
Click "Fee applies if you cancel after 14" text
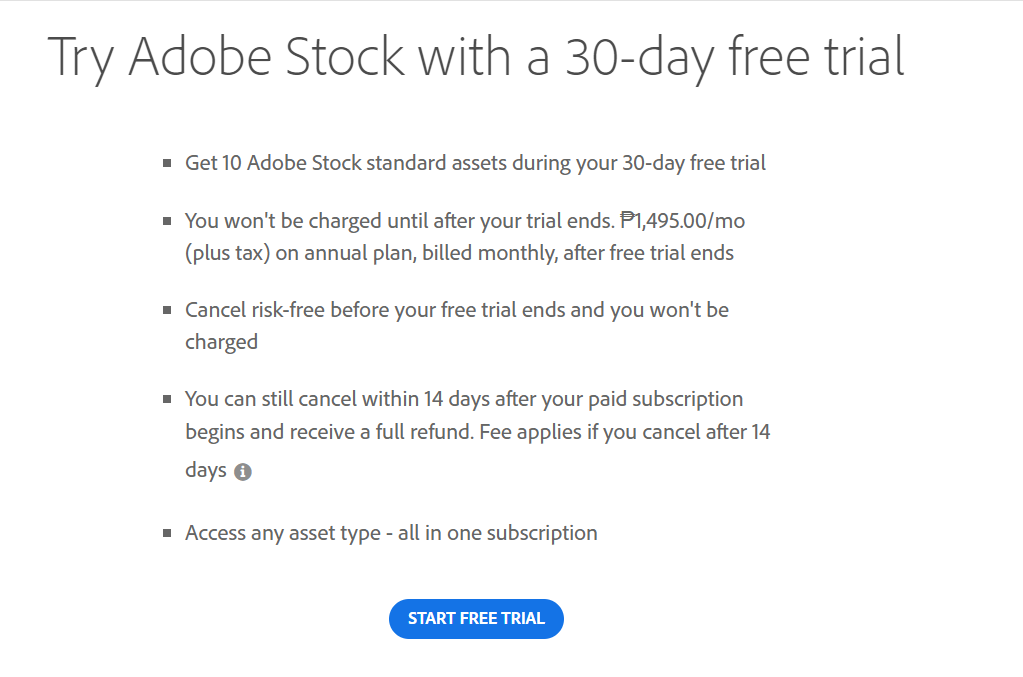[625, 432]
